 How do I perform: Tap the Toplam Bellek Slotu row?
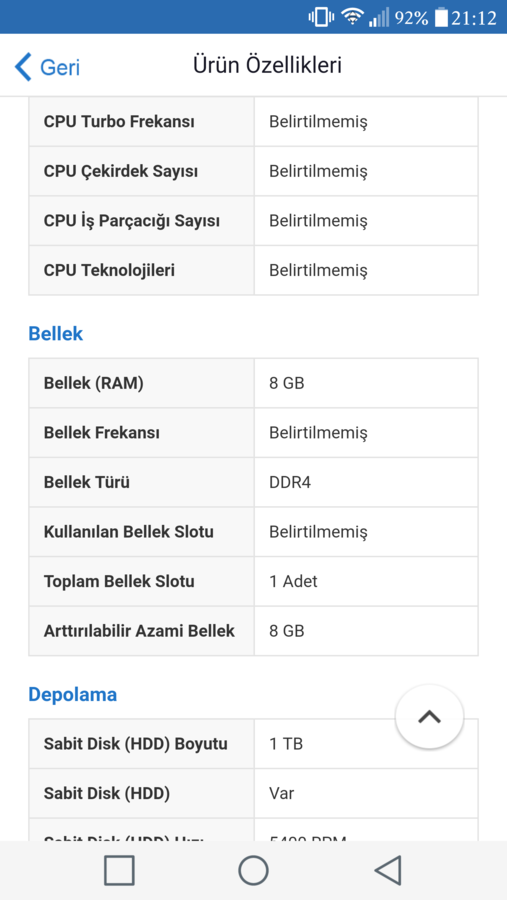click(253, 581)
